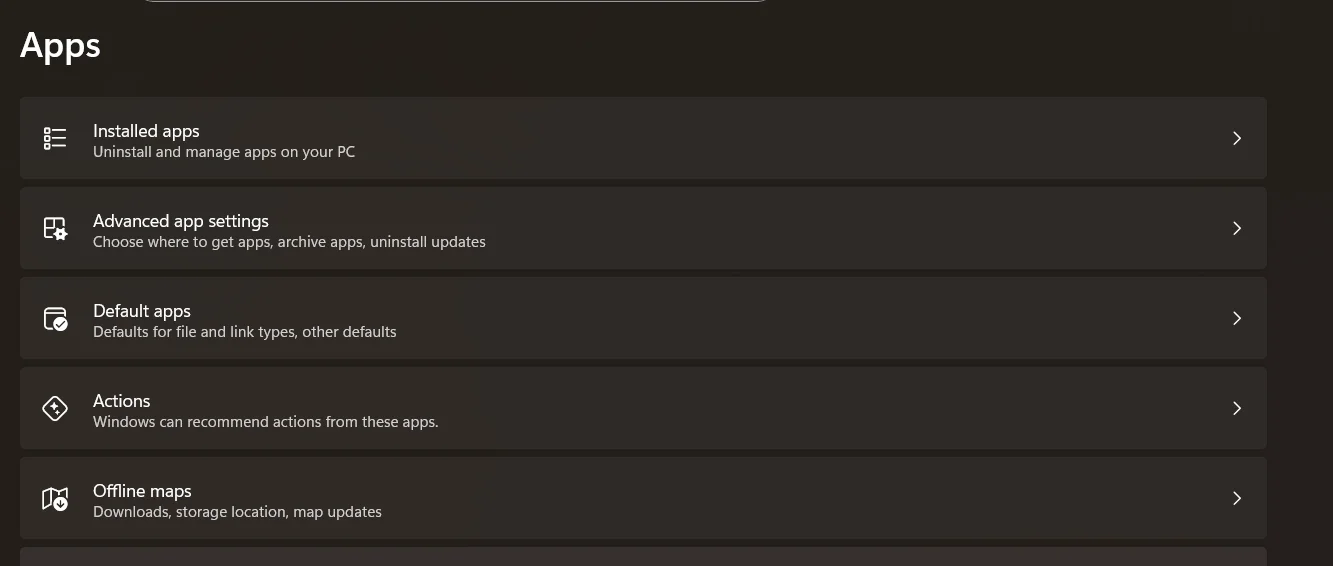Expand Installed apps using its chevron arrow
Image resolution: width=1333 pixels, height=566 pixels.
pos(1237,138)
